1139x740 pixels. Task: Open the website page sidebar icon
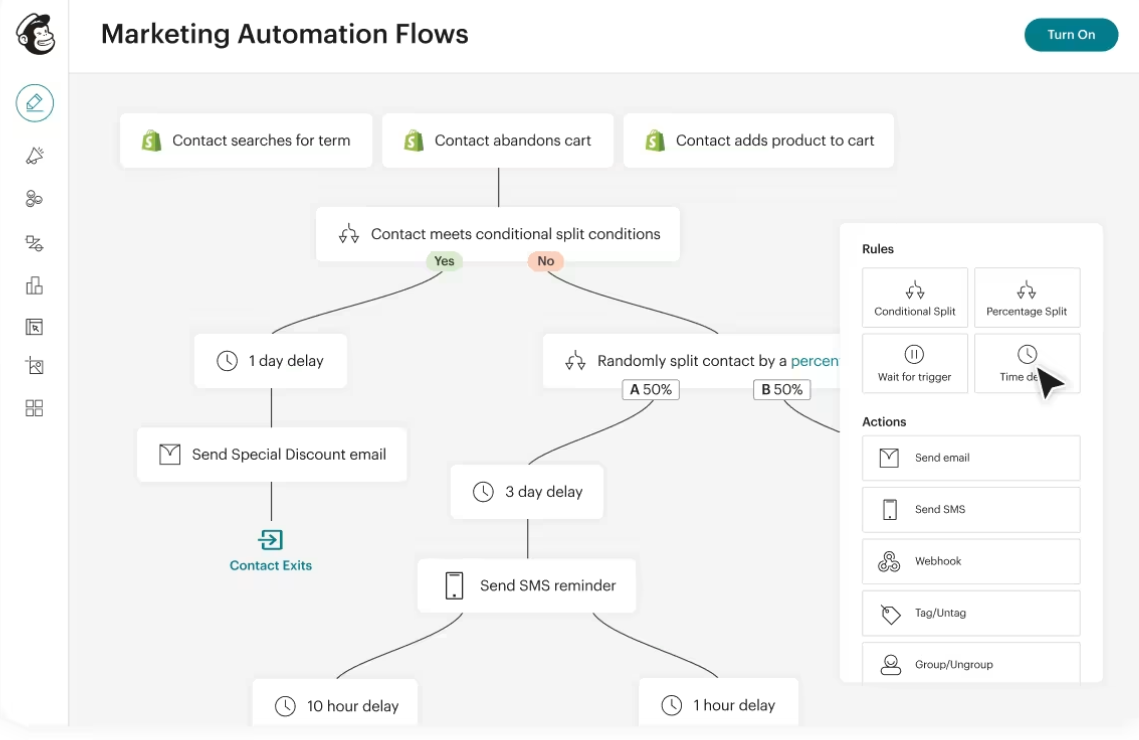point(34,327)
